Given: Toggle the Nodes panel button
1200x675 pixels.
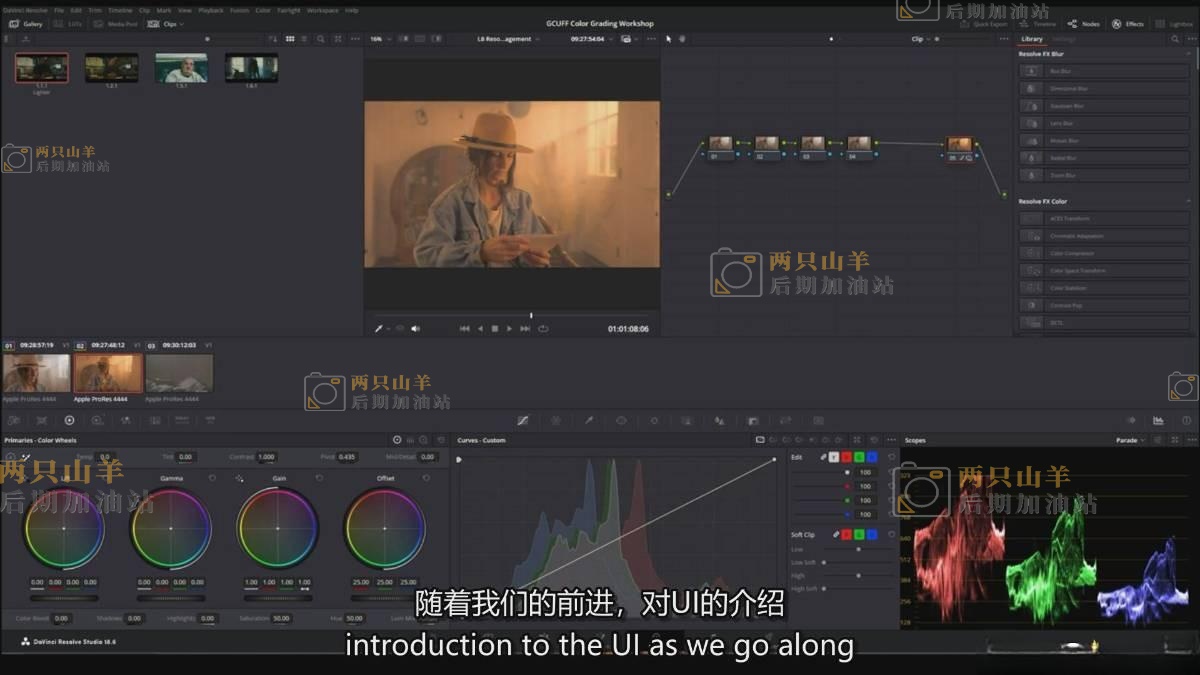Looking at the screenshot, I should [x=1084, y=23].
